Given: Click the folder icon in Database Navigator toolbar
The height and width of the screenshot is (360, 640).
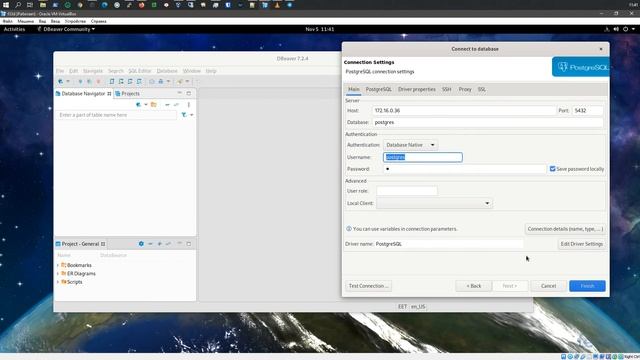Looking at the screenshot, I should coord(154,104).
